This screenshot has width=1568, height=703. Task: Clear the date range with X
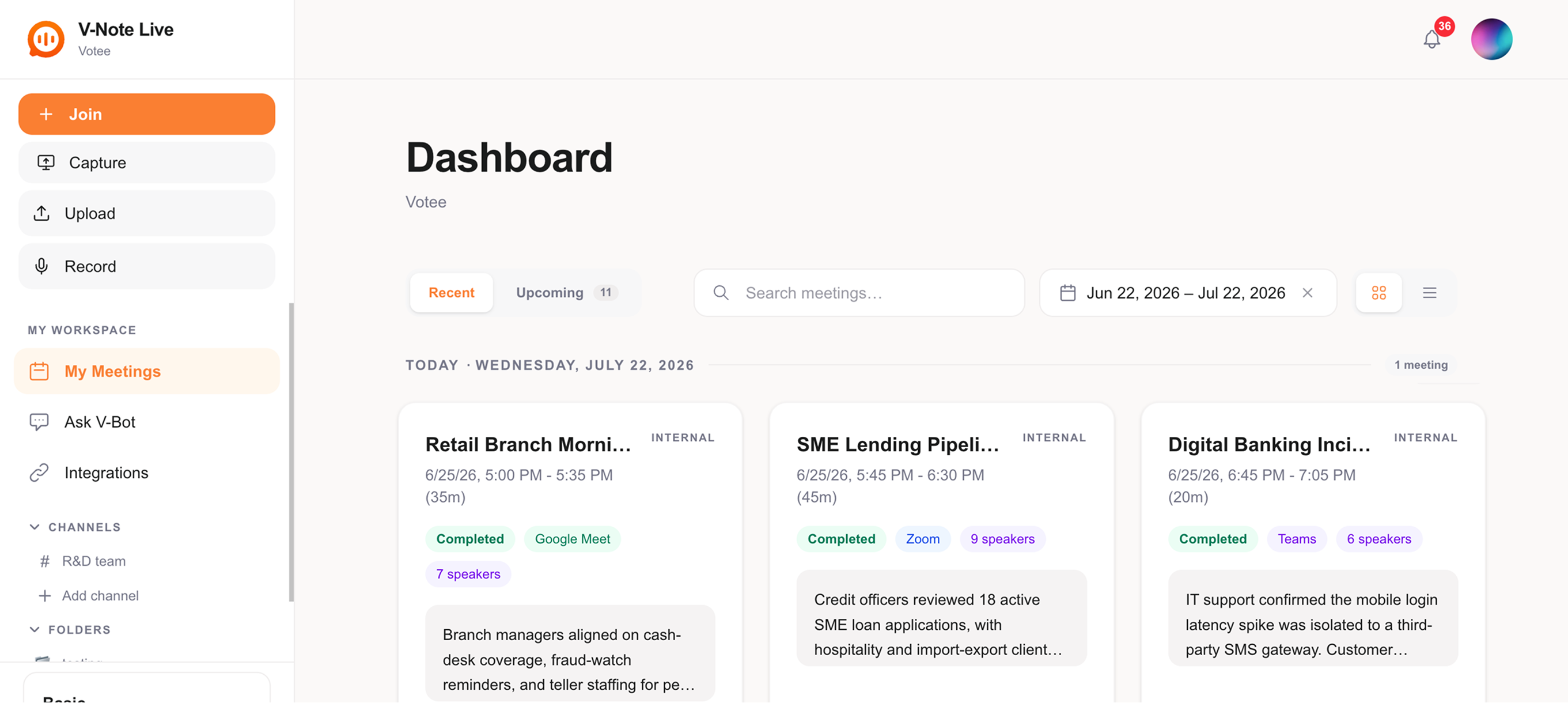tap(1307, 293)
